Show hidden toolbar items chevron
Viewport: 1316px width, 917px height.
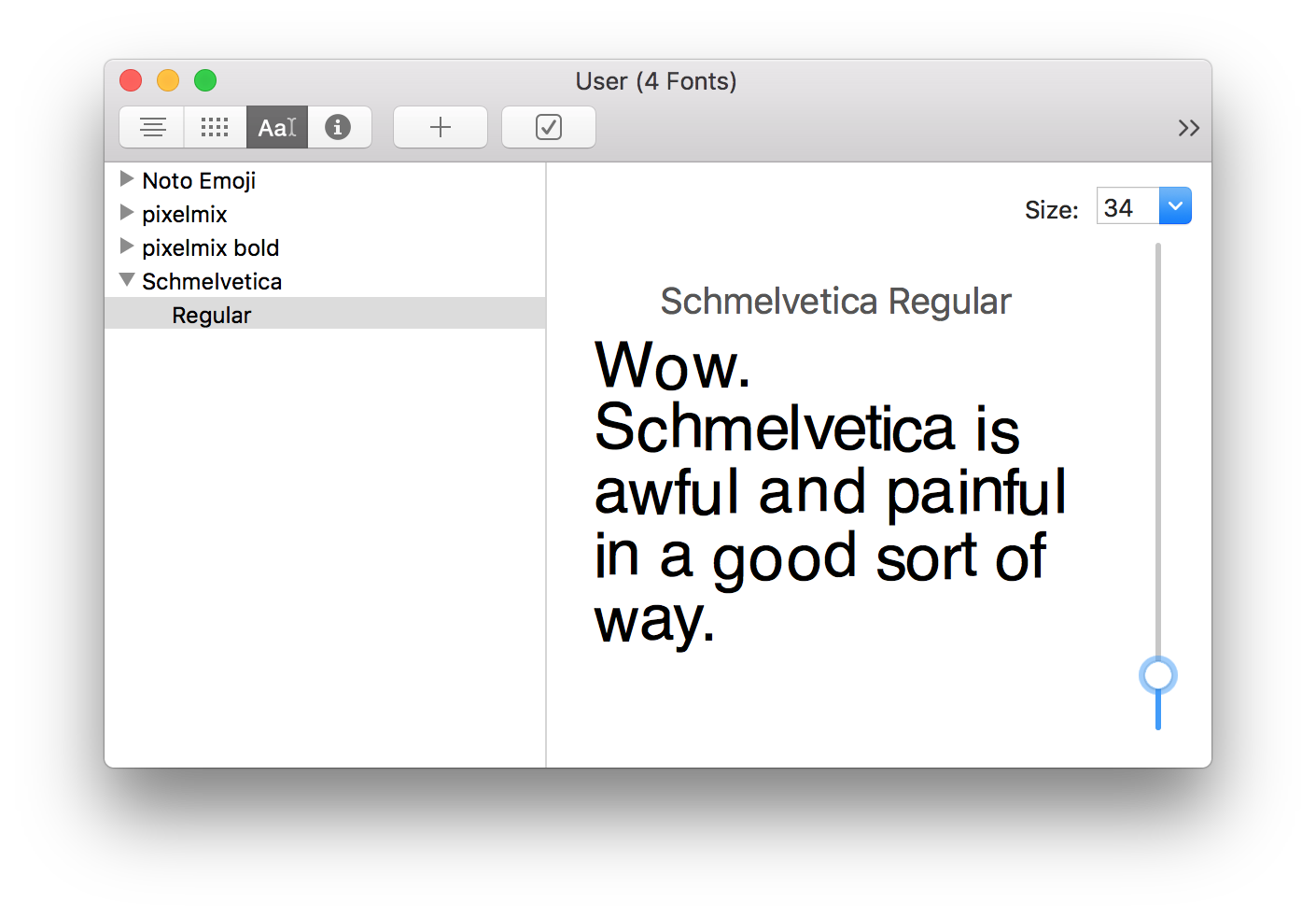(1188, 128)
